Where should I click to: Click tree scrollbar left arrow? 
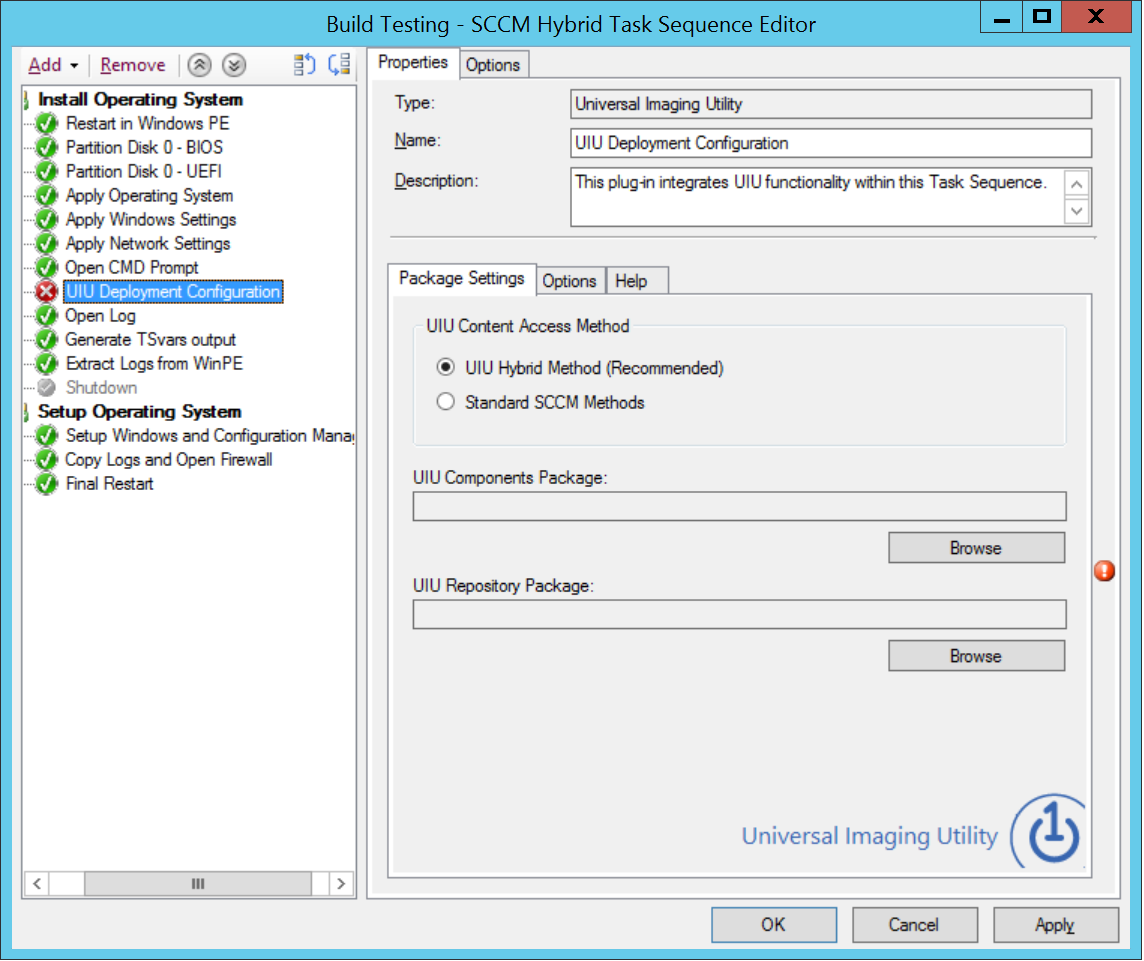(37, 884)
